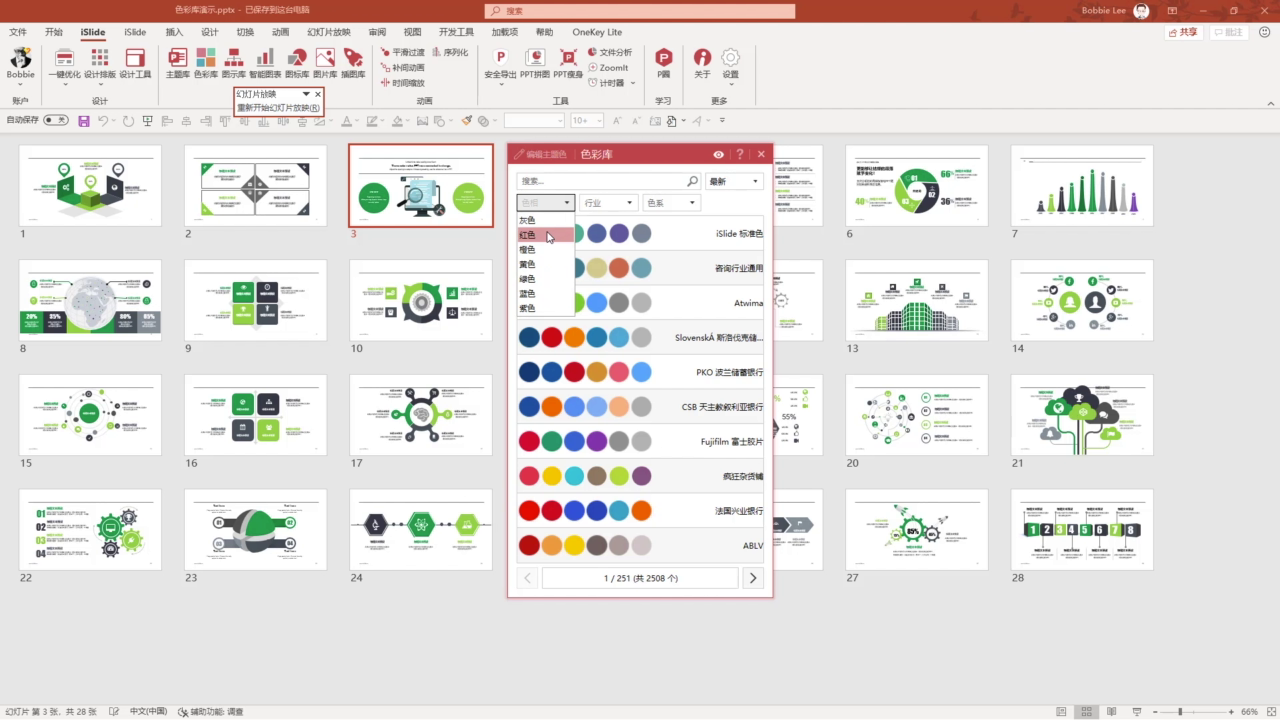Open the 图示库 diagram library
Screen dimensions: 1280x720
tap(234, 63)
